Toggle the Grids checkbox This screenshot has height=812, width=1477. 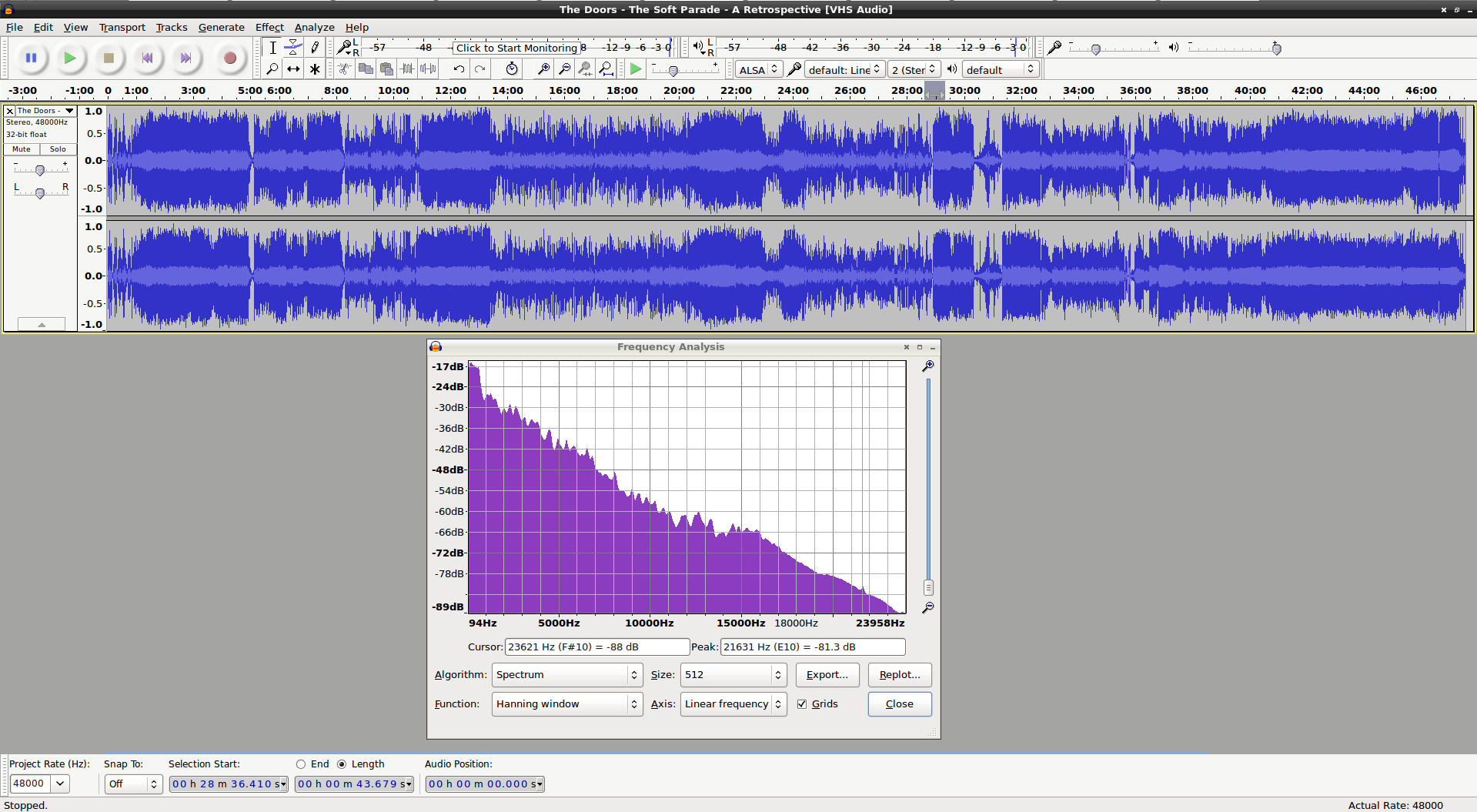[802, 704]
